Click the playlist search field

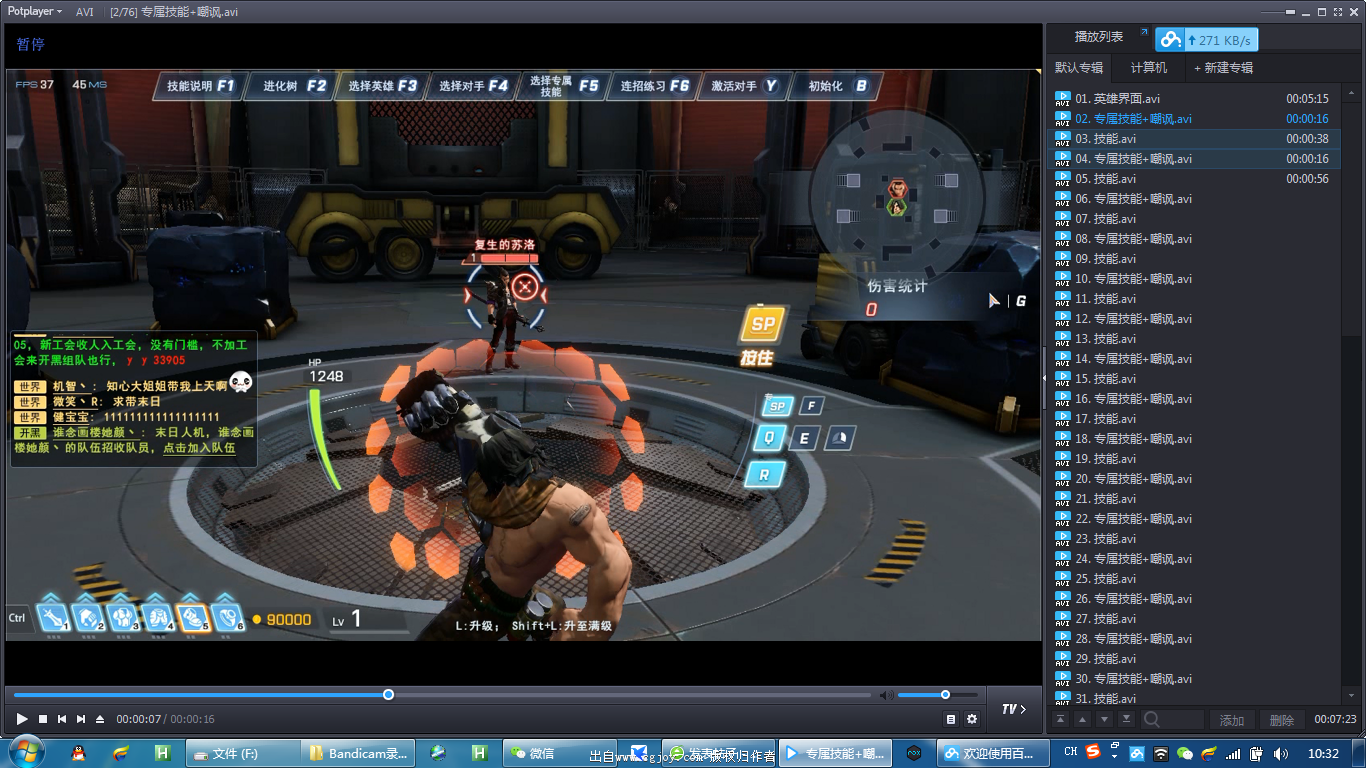click(1174, 720)
